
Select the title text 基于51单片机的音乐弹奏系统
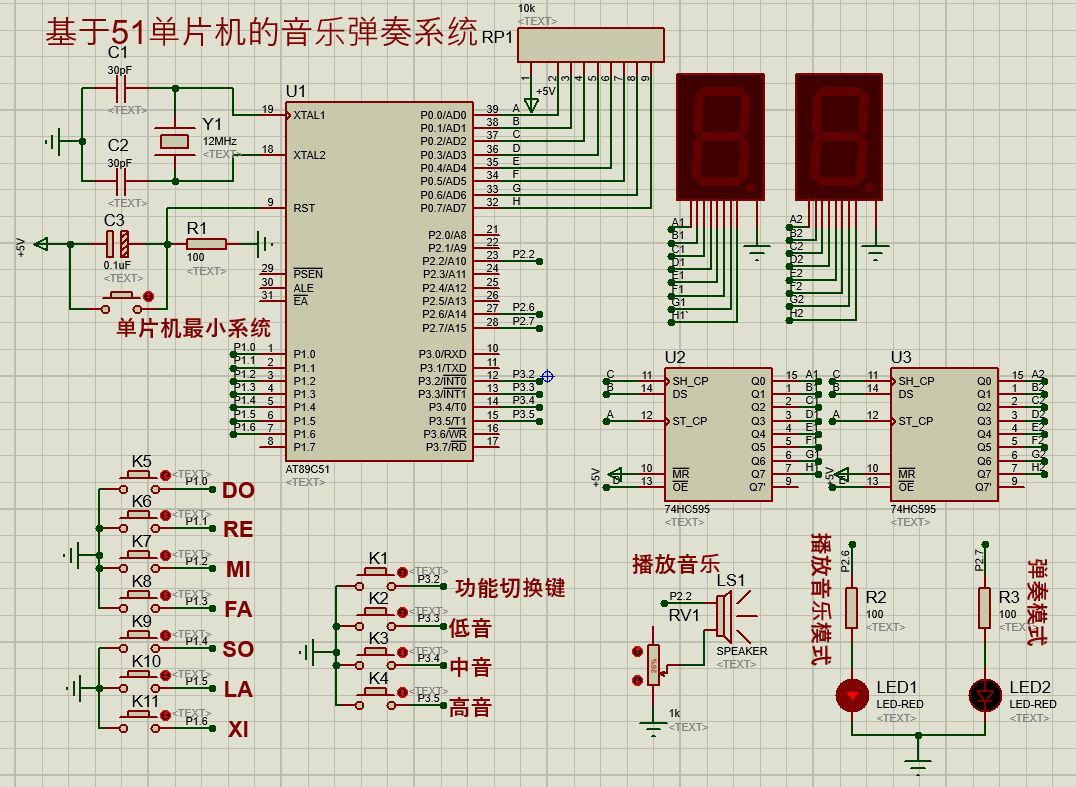point(261,32)
